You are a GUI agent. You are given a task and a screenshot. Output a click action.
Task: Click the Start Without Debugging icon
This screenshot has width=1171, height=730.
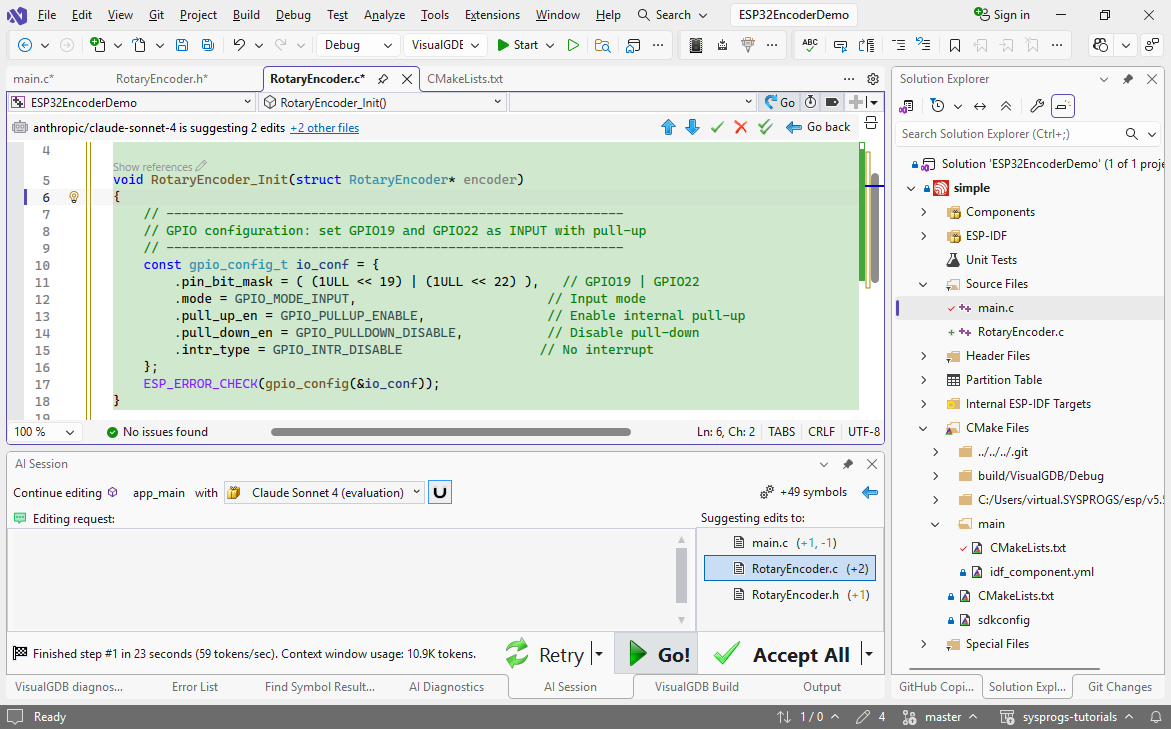click(x=573, y=45)
